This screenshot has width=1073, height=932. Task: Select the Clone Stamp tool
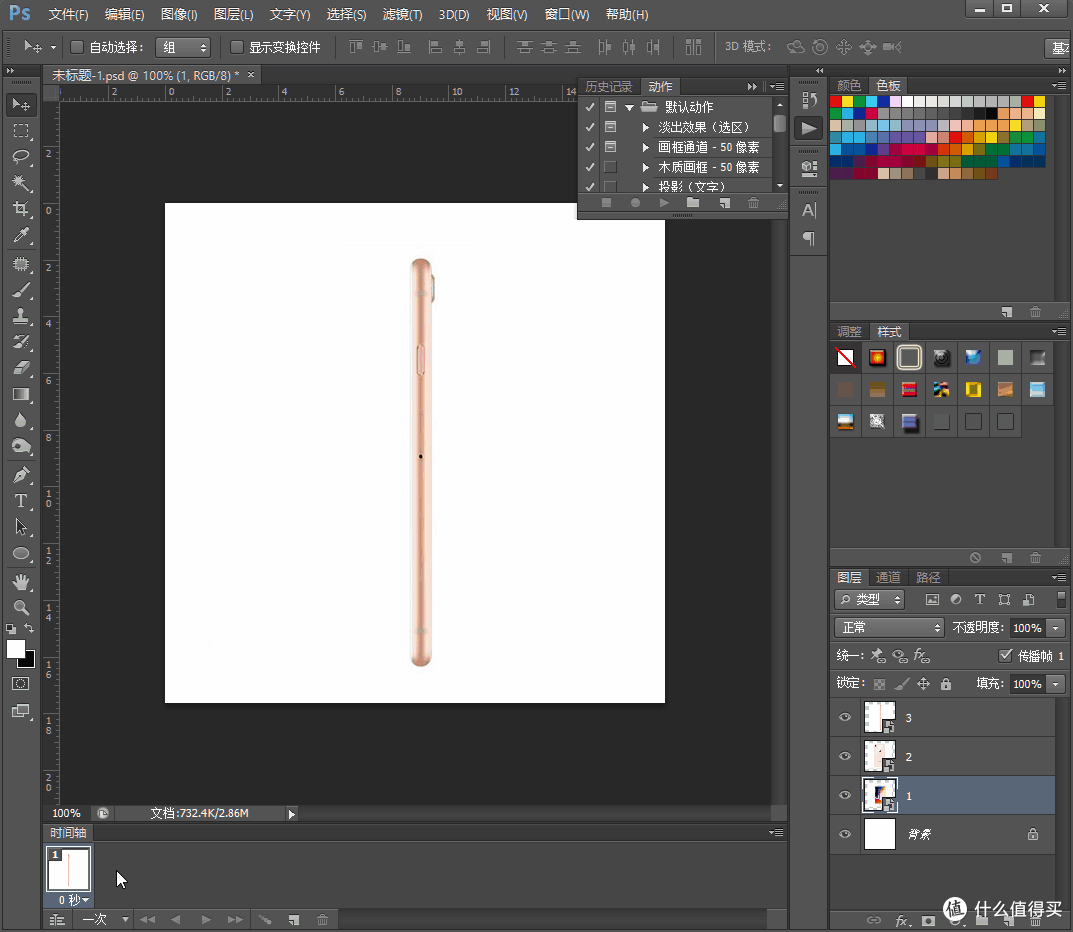(x=21, y=315)
